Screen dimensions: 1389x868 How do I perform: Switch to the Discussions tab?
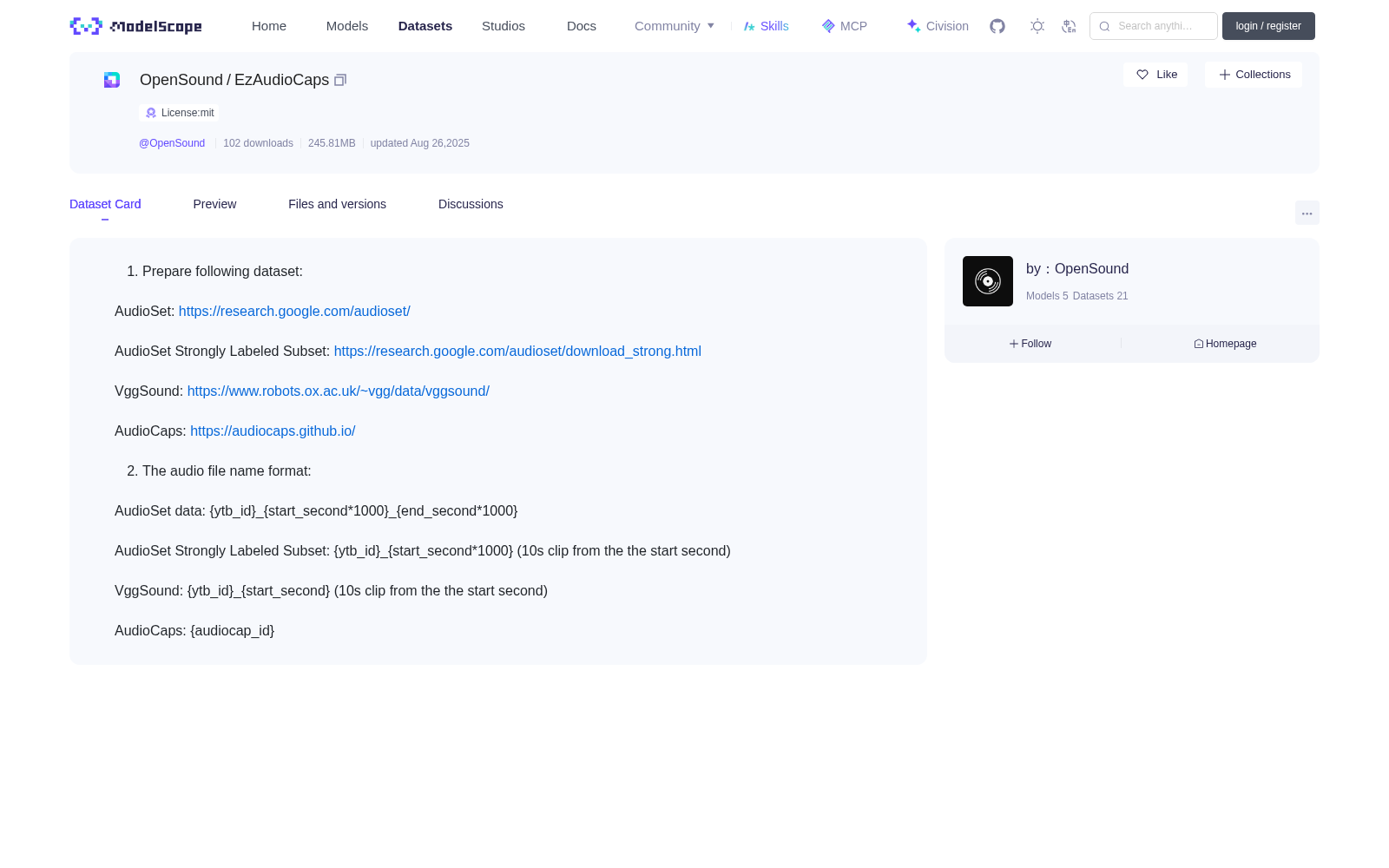pyautogui.click(x=471, y=204)
